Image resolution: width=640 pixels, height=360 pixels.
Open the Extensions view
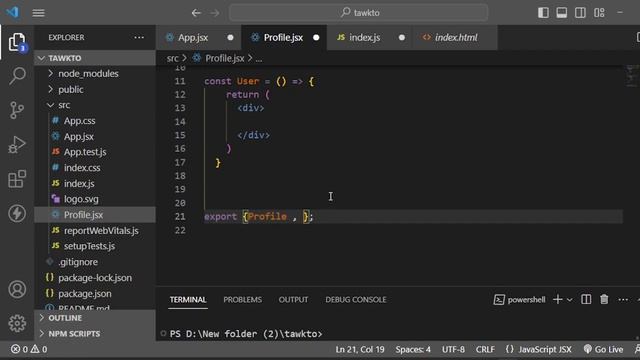tap(17, 179)
